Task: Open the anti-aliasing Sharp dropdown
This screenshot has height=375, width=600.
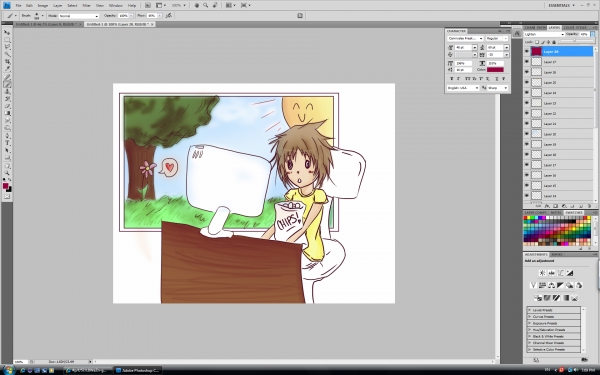Action: coord(498,88)
